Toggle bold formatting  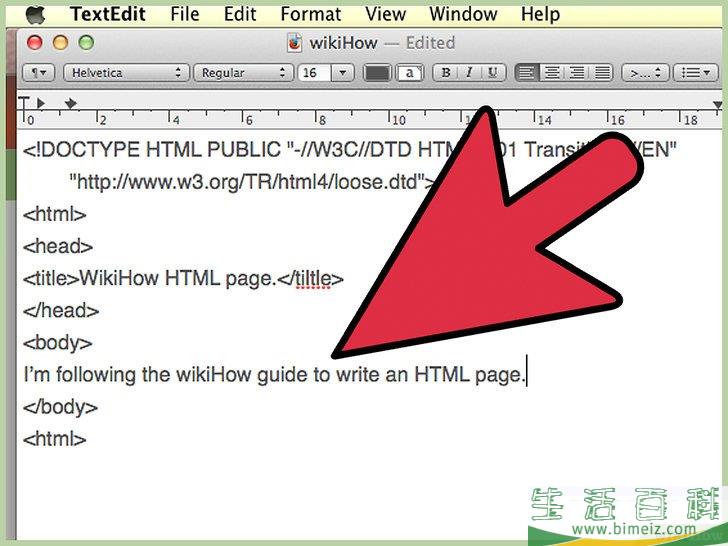click(x=445, y=73)
